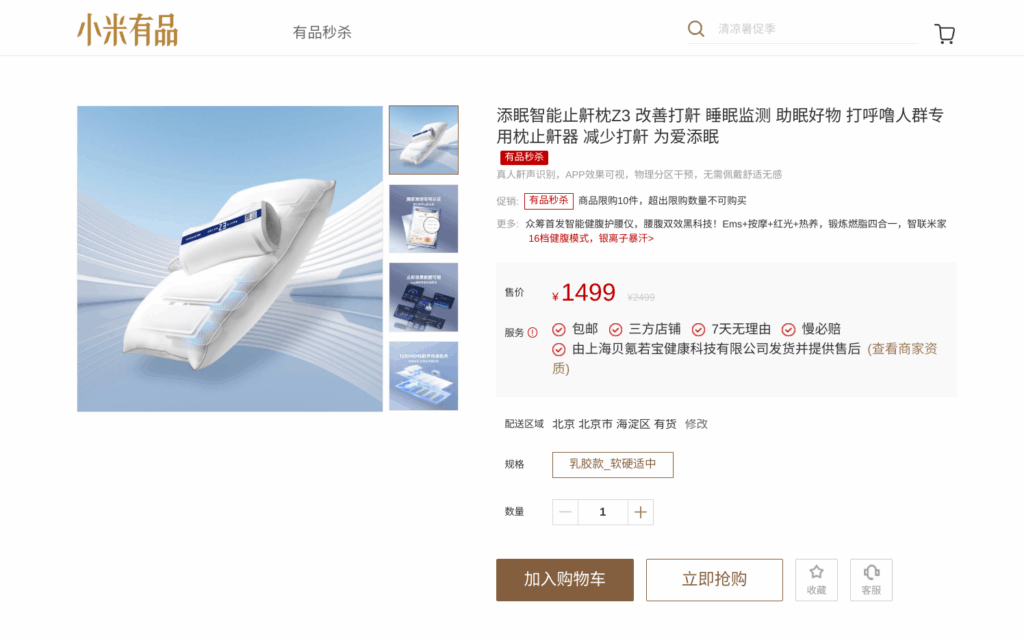Click the 7天无理由 checkmark icon
Screen dimensions: 1024x641
point(698,330)
